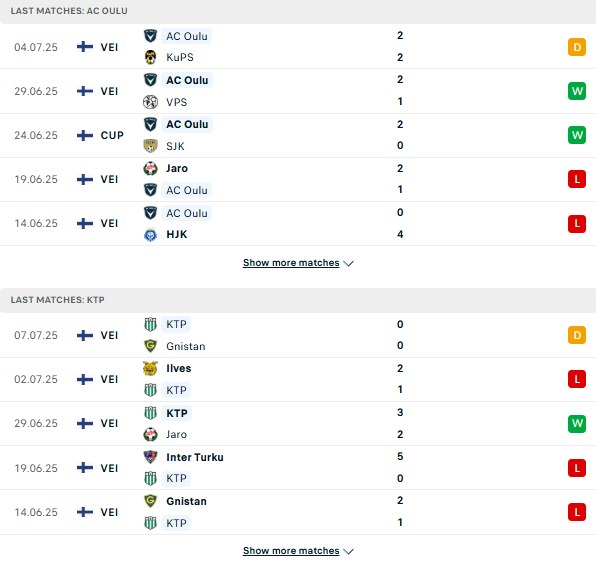596x570 pixels.
Task: Open the draw badge for AC Oulu vs KuPS
Action: [577, 47]
